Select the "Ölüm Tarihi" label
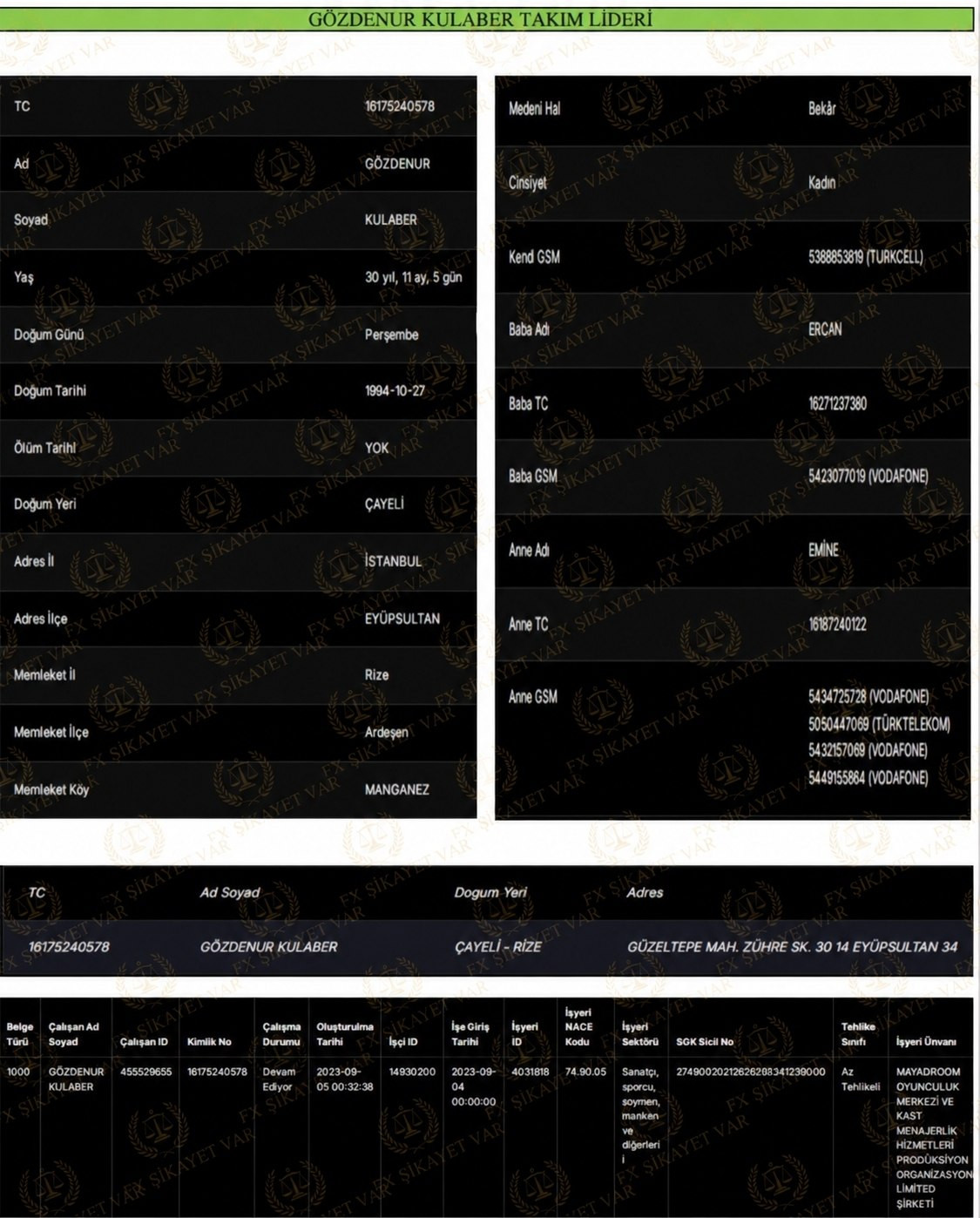Image resolution: width=980 pixels, height=1218 pixels. 44,448
